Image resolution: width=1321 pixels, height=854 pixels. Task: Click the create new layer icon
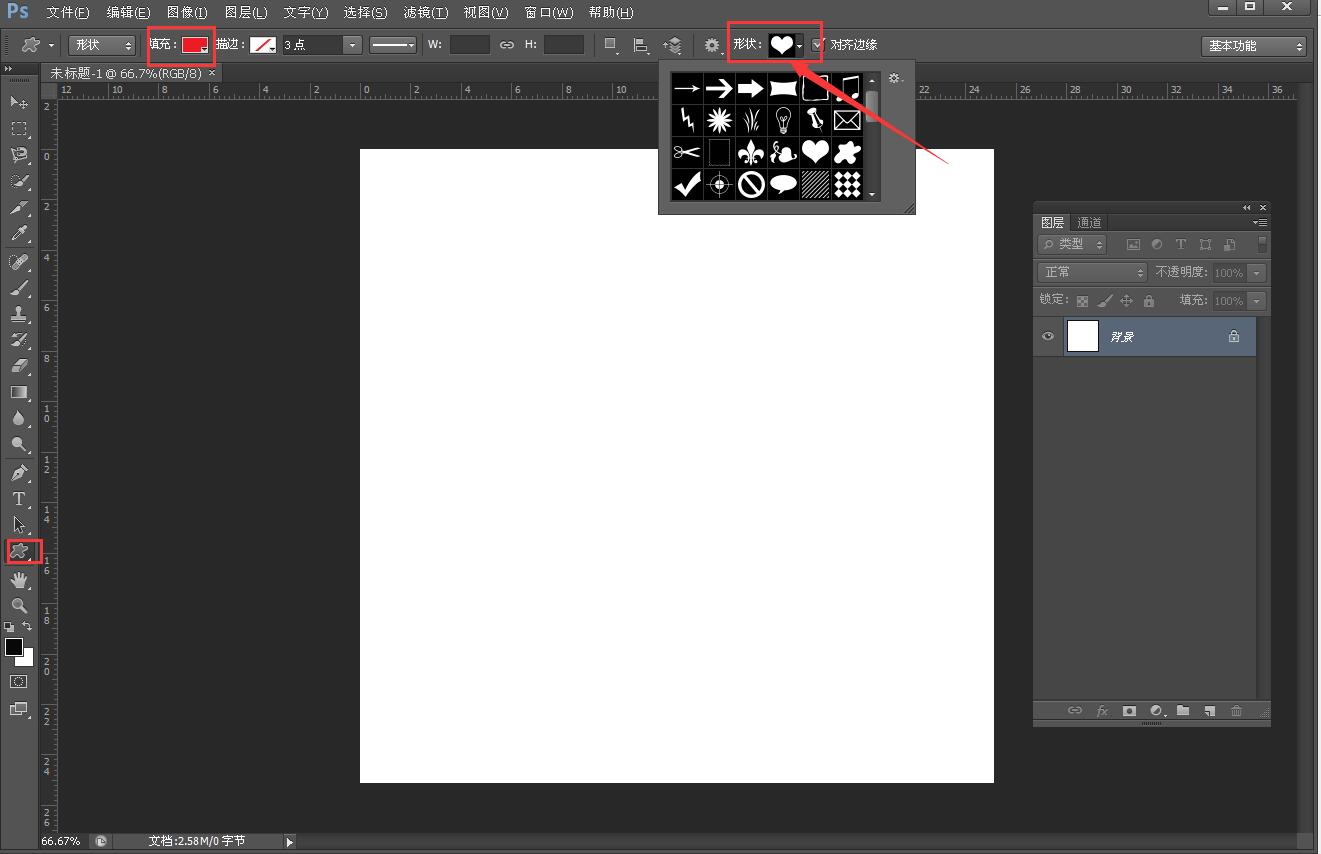coord(1209,711)
